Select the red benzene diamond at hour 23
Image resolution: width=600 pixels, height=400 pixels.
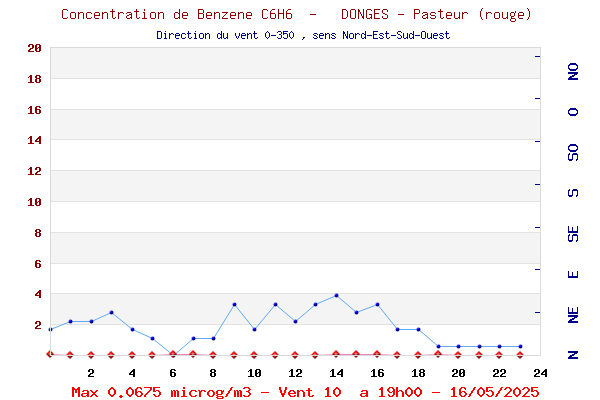[520, 355]
